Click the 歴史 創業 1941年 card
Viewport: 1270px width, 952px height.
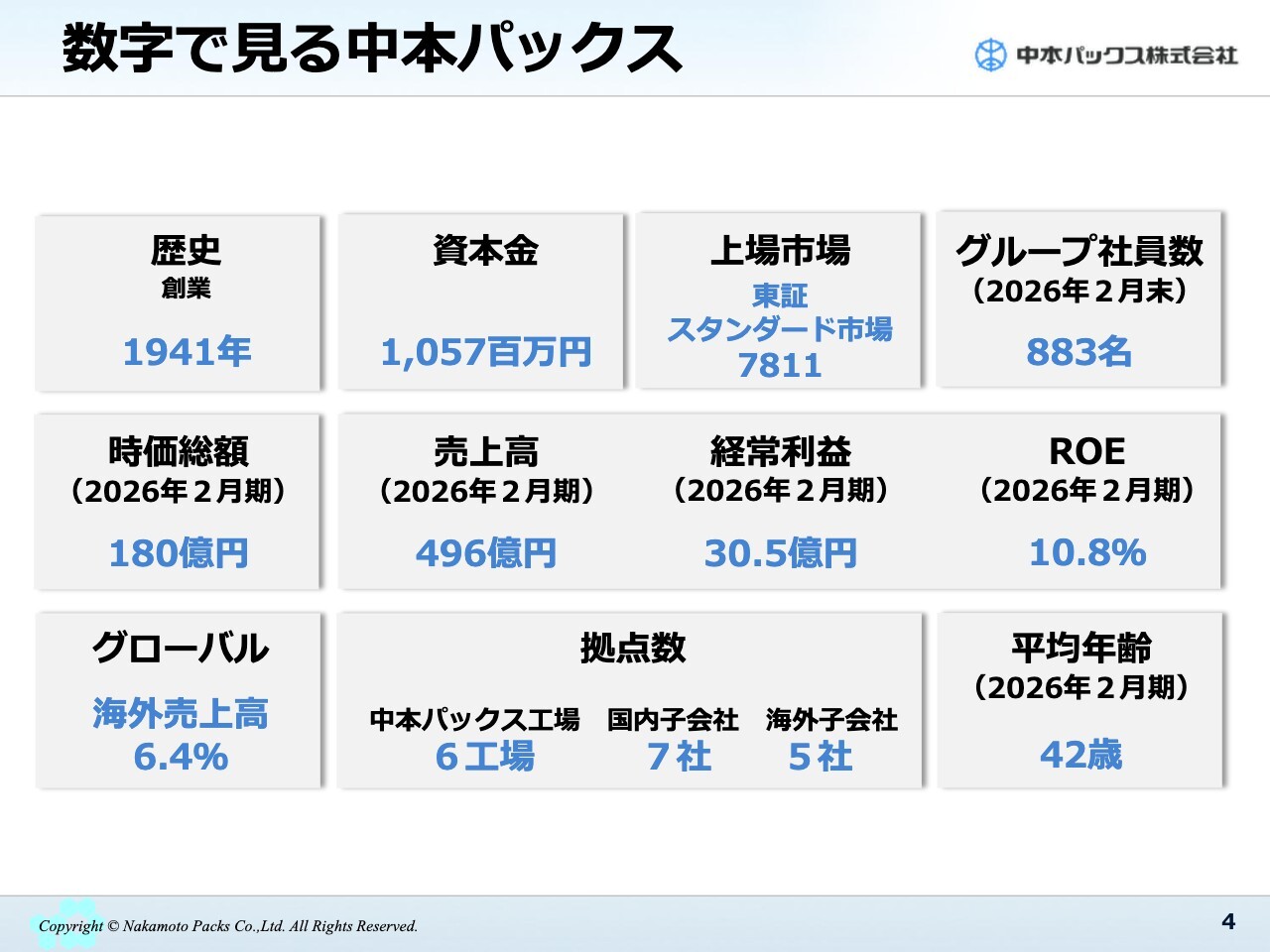click(179, 302)
